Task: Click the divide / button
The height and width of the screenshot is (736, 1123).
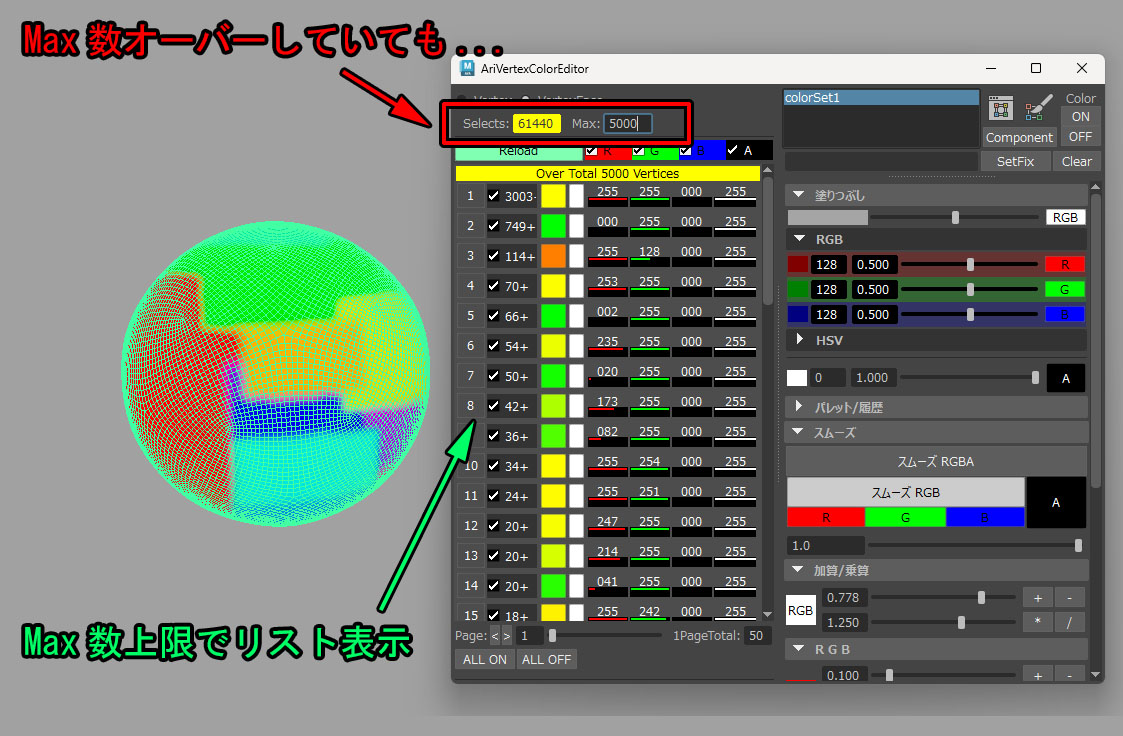Action: [1069, 622]
